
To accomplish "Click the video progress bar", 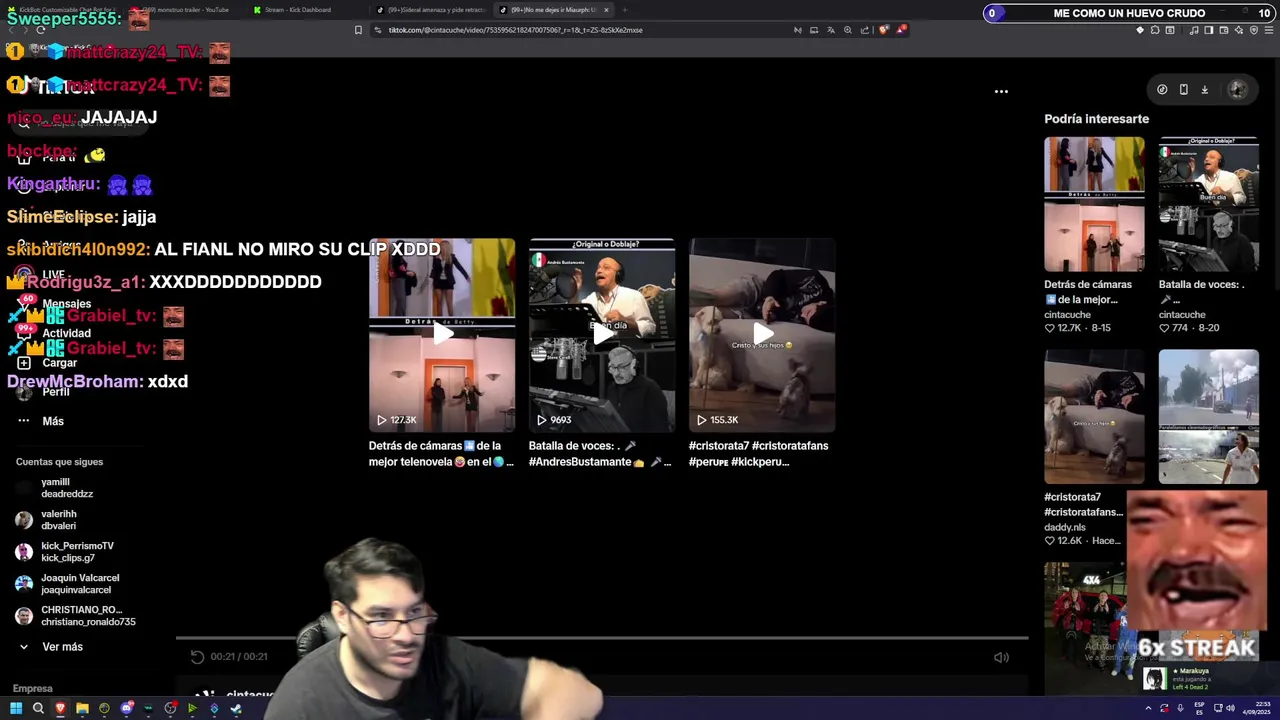I will tap(602, 637).
